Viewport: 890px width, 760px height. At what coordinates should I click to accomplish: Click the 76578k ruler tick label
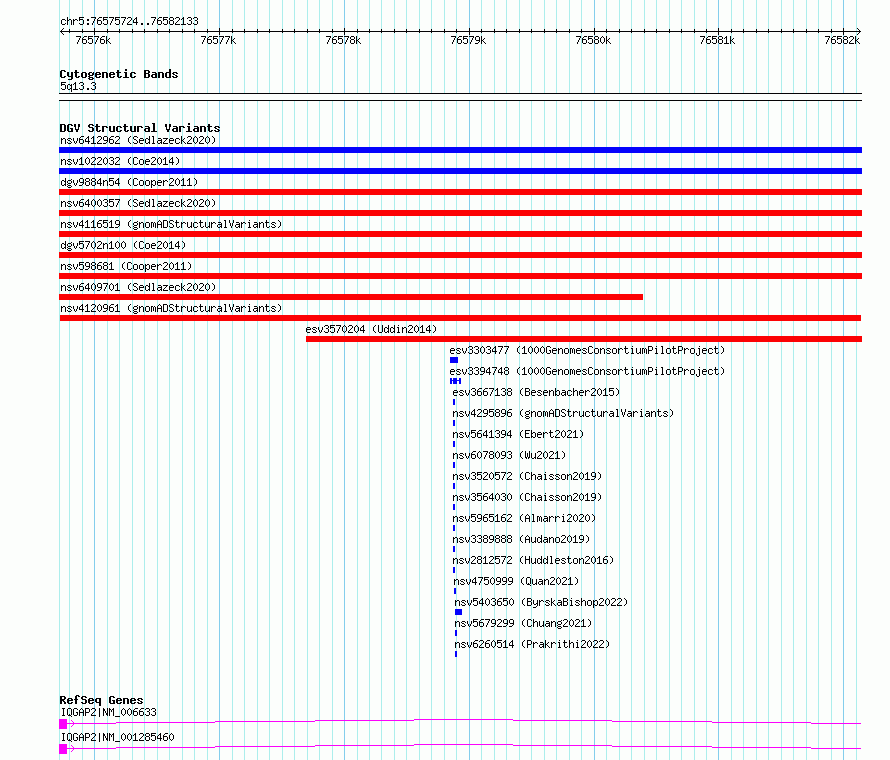tap(343, 40)
